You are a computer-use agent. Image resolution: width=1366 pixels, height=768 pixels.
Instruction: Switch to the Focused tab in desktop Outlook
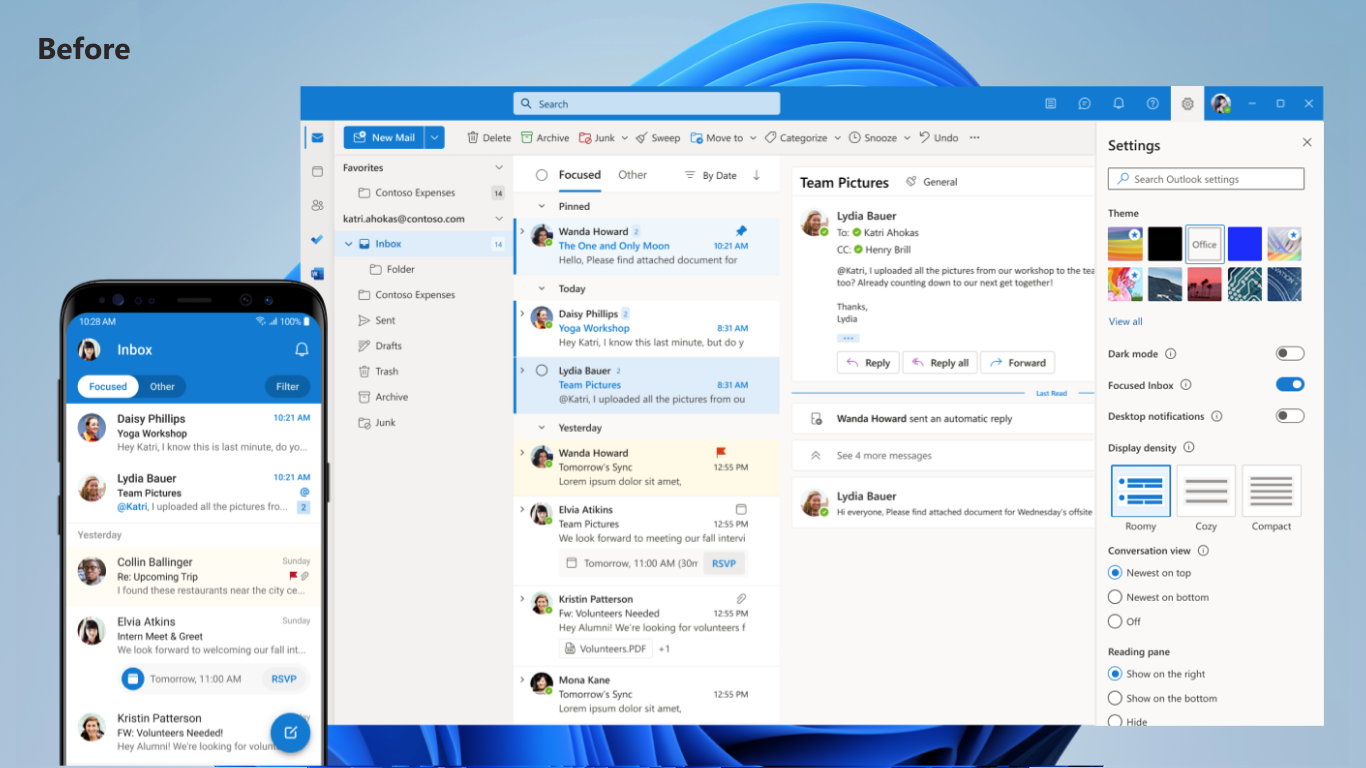[x=580, y=175]
